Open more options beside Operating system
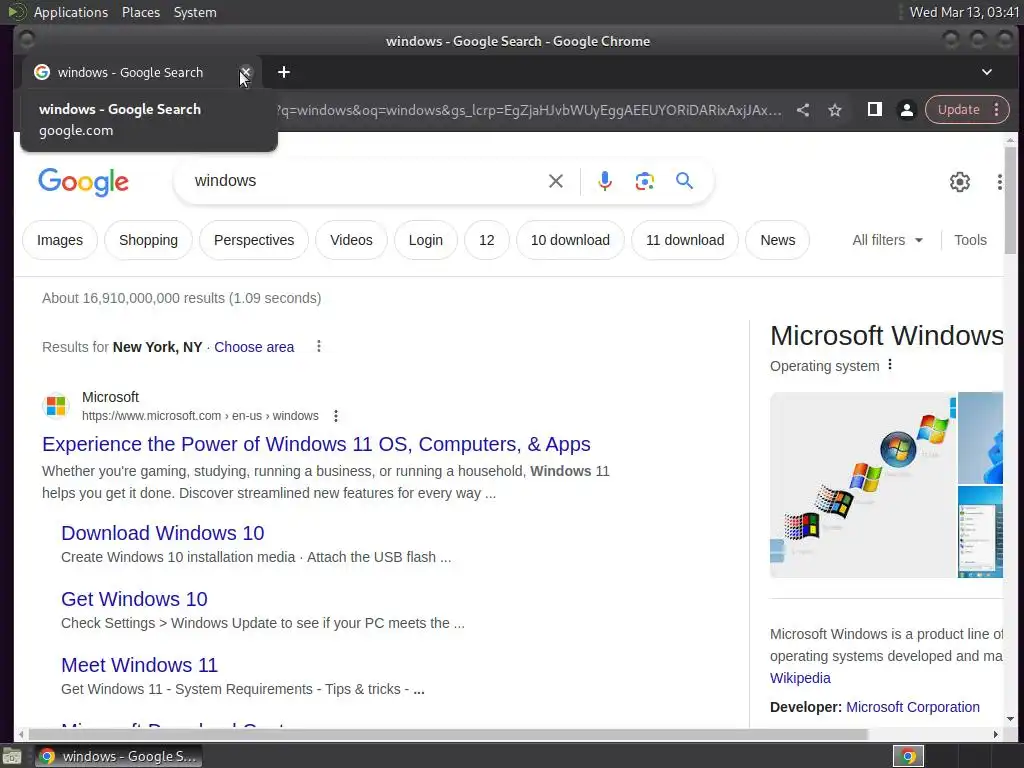This screenshot has height=768, width=1024. (x=889, y=365)
